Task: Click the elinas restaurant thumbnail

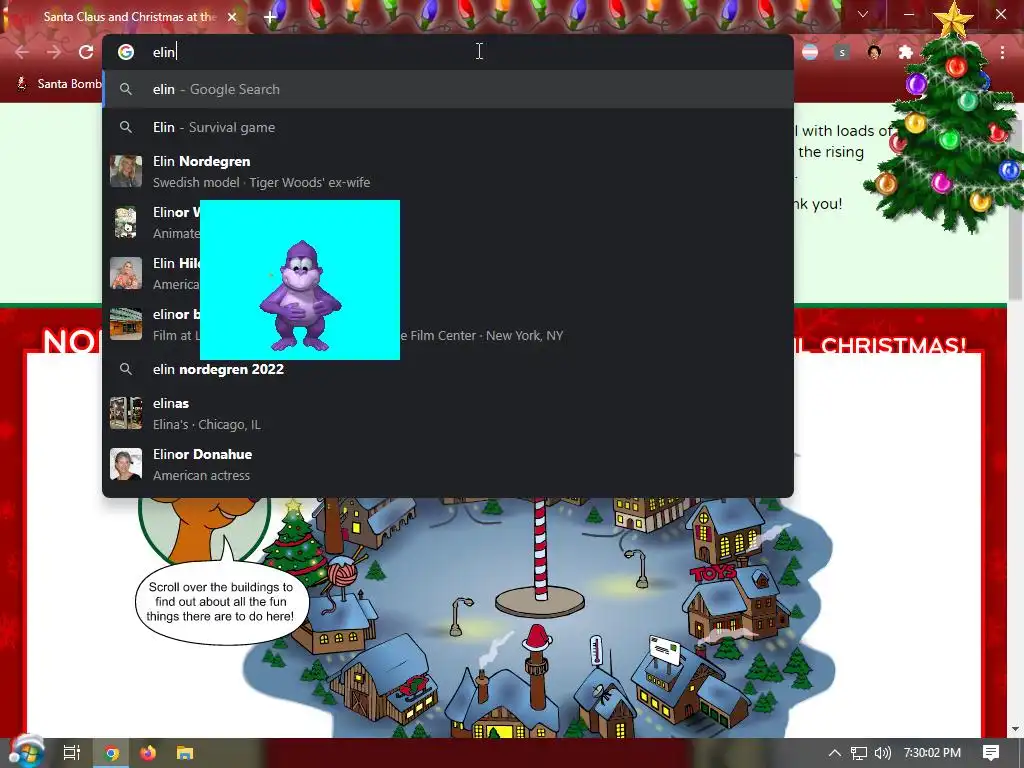Action: pyautogui.click(x=126, y=413)
